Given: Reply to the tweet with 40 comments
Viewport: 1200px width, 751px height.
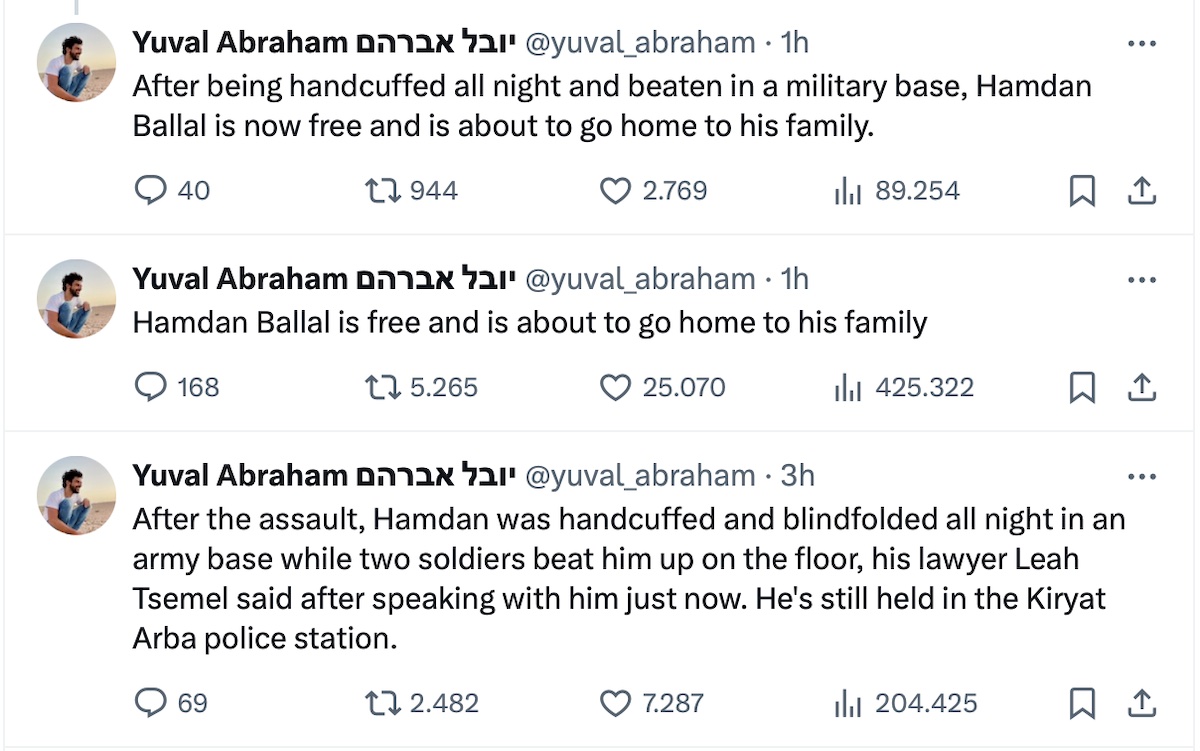Looking at the screenshot, I should coord(150,190).
